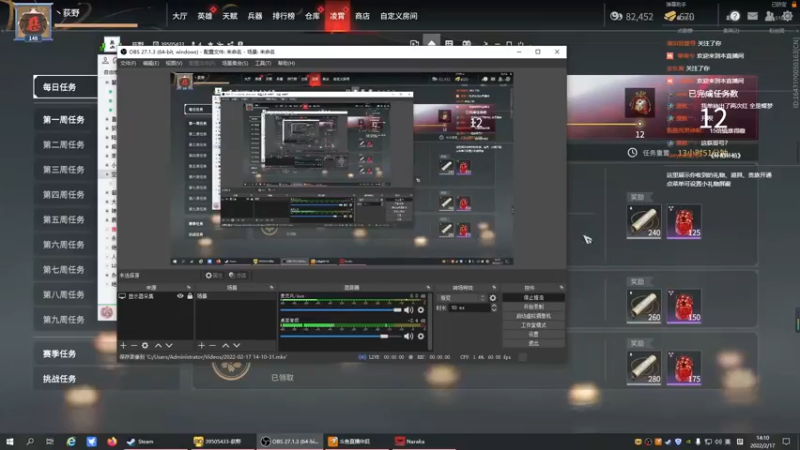
Task: Mute the desktop audio speaker icon
Action: [x=408, y=336]
